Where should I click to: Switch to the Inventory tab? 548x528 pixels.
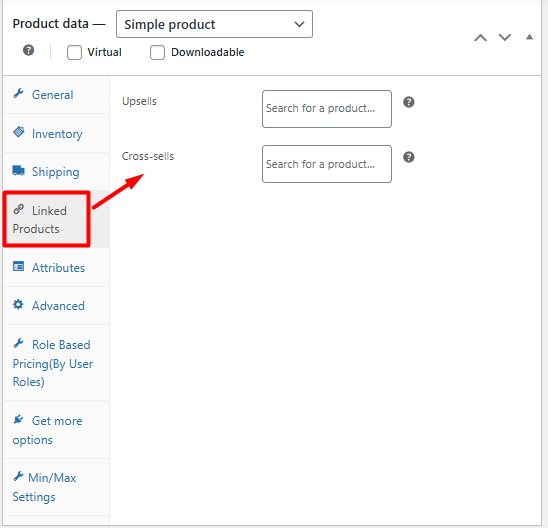point(56,133)
